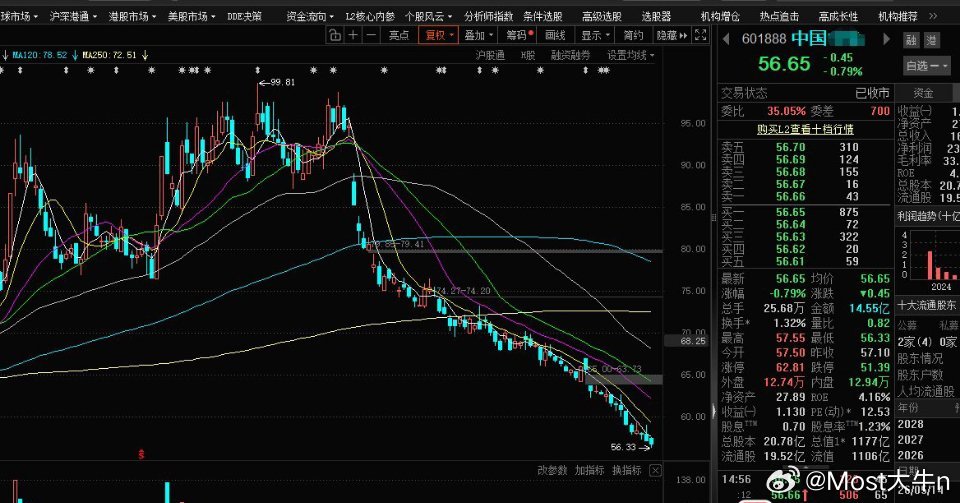Open 机构增仓 menu
The image size is (960, 503).
point(720,17)
